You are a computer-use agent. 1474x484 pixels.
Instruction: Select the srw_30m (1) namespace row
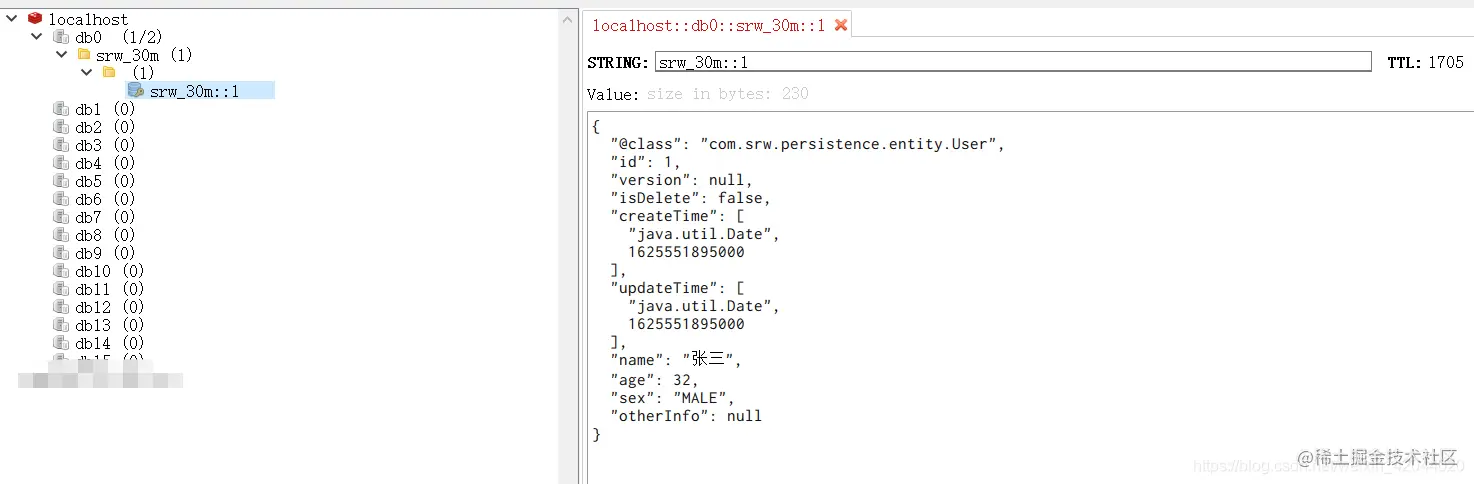point(144,55)
